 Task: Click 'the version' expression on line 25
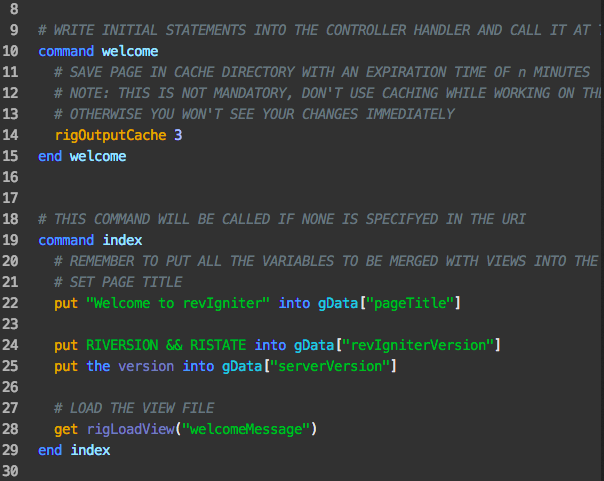(x=130, y=366)
